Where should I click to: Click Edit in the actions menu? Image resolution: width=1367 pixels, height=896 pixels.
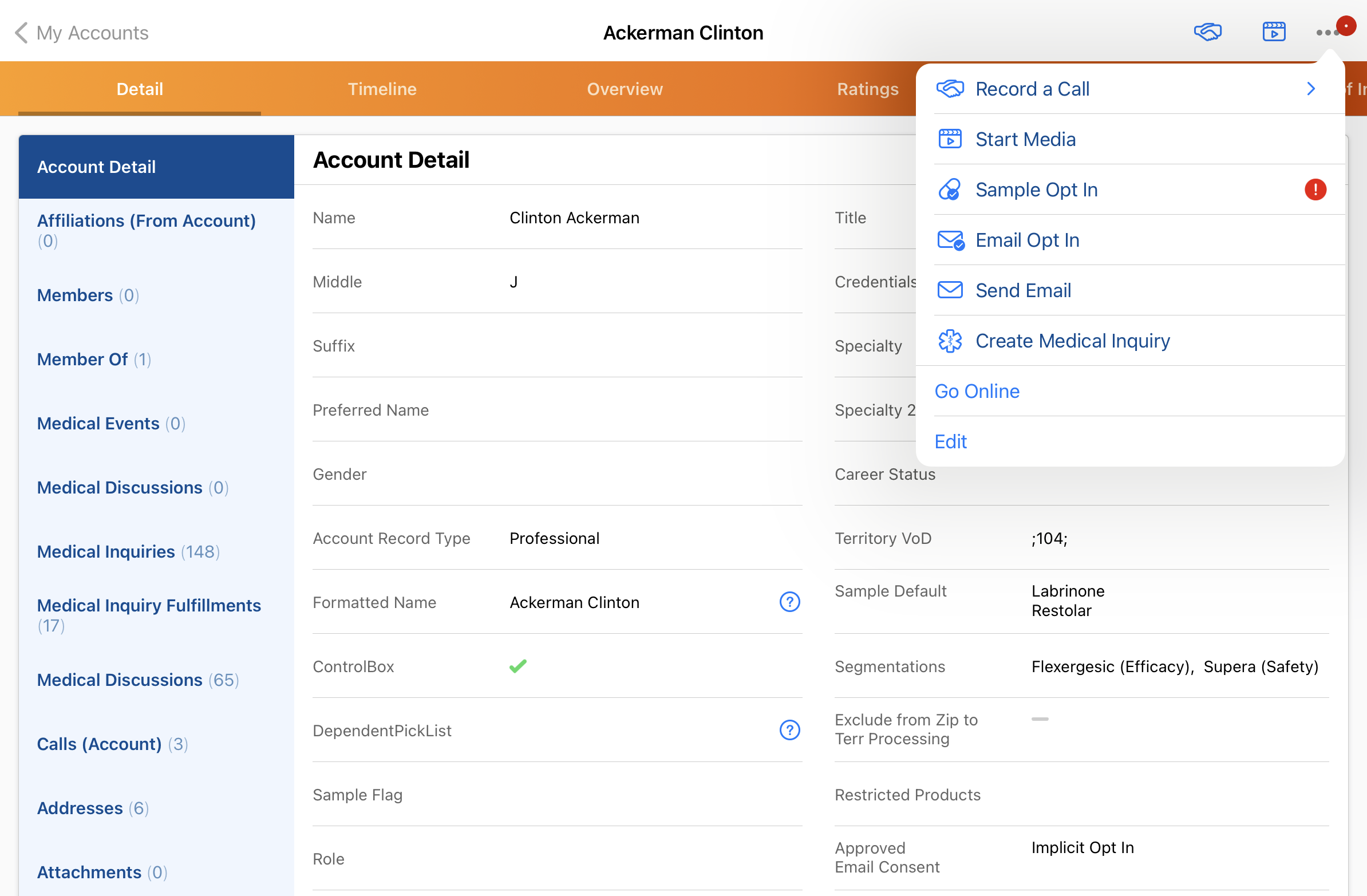950,441
